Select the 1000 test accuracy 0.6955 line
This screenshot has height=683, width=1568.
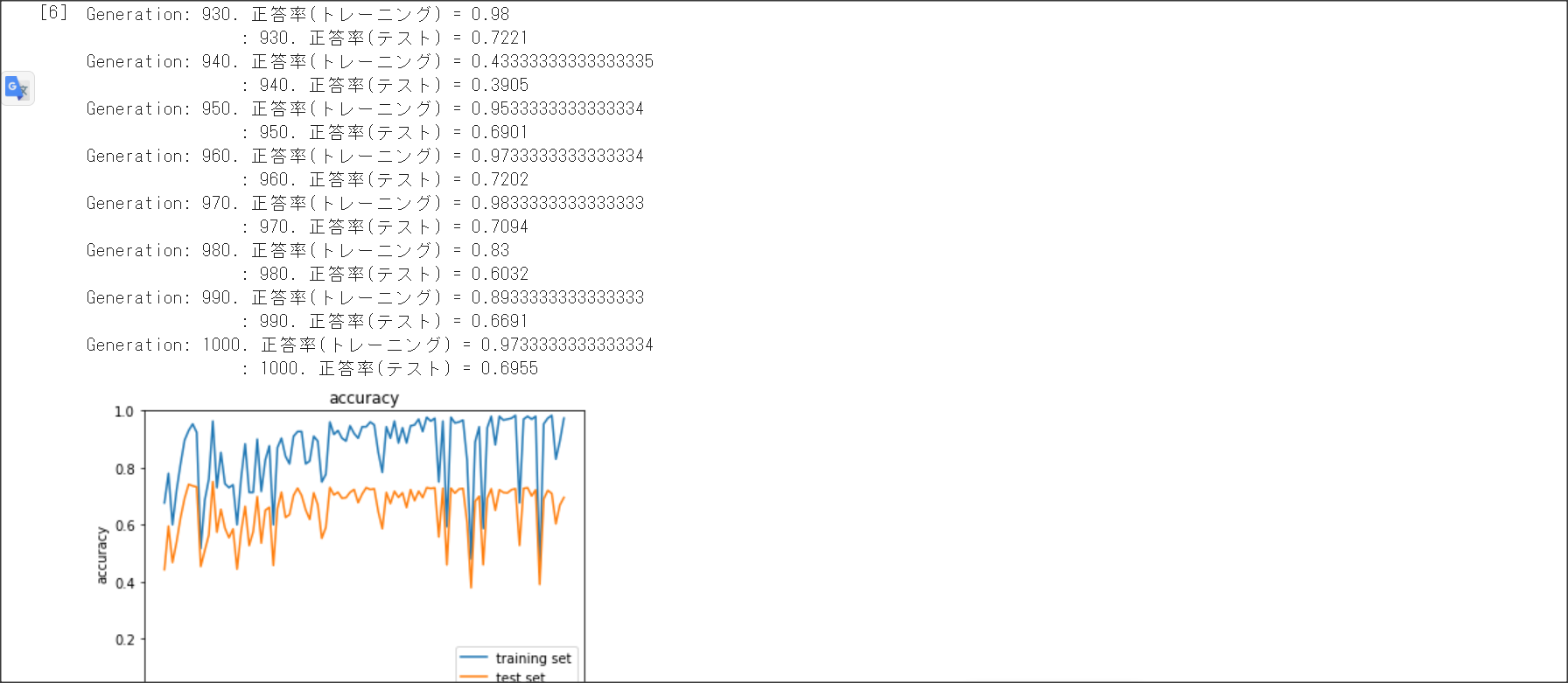(390, 368)
